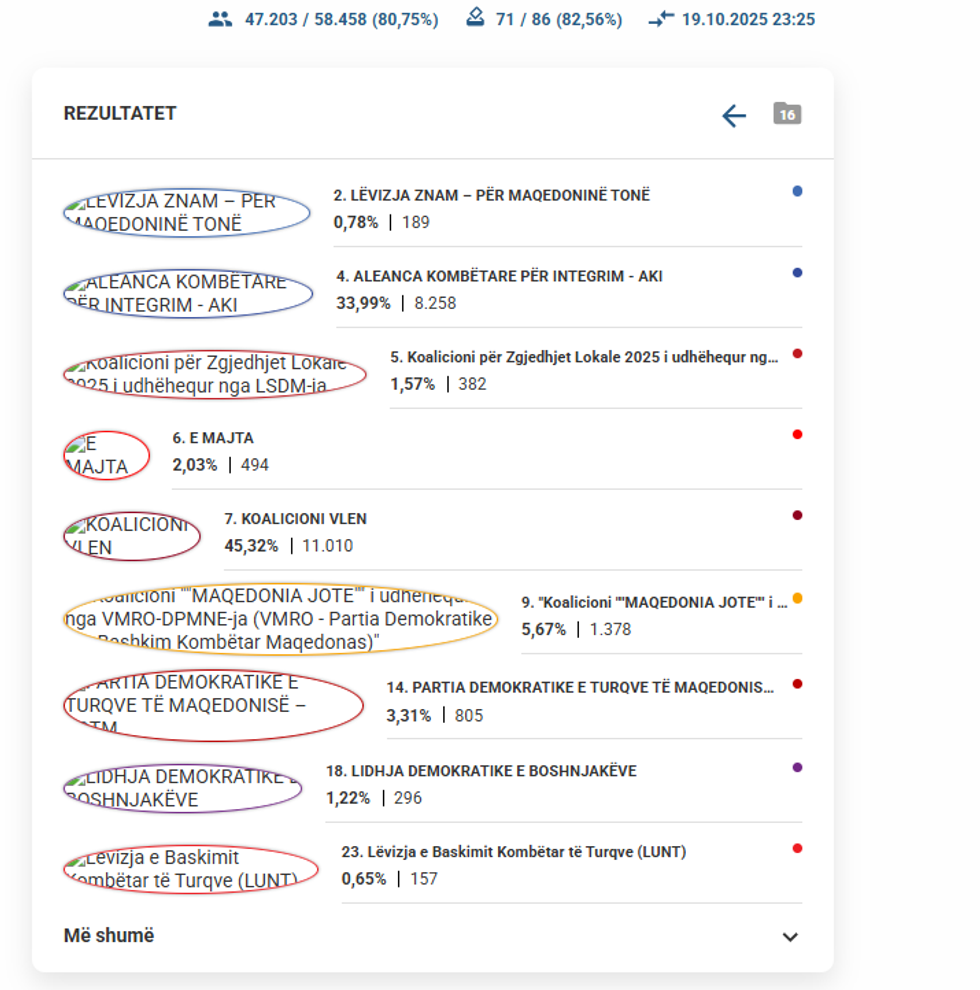Expand the list with the Më shumë chevron
980x990 pixels.
click(x=790, y=937)
